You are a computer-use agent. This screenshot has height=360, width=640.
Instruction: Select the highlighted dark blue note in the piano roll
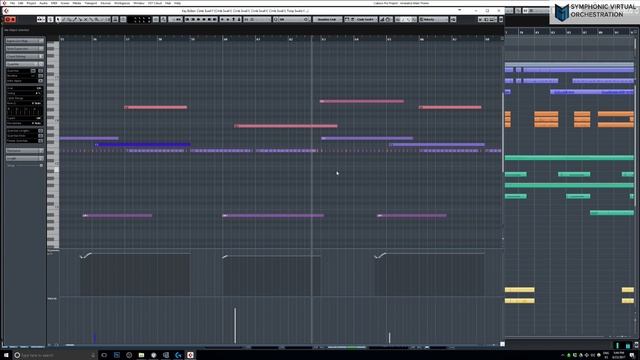[142, 144]
